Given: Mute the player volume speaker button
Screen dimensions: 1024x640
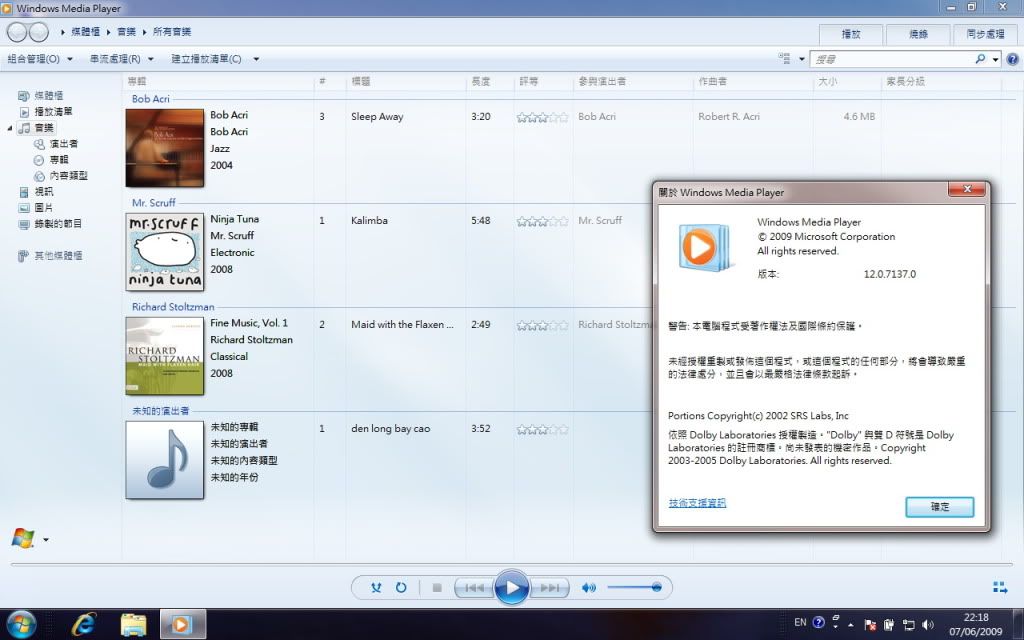Looking at the screenshot, I should (588, 588).
